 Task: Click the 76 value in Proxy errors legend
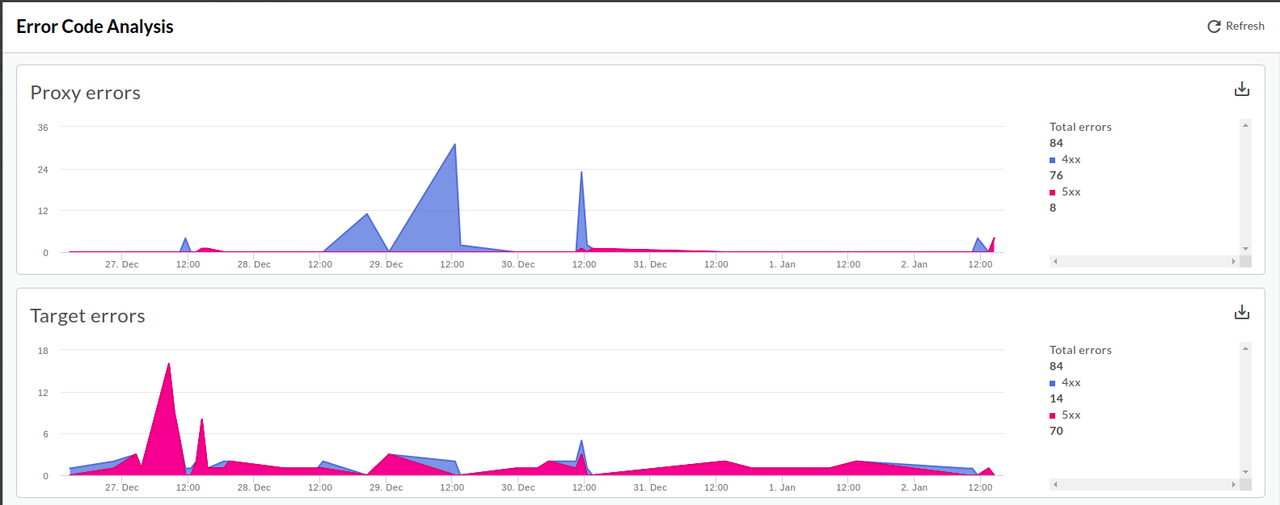[1056, 175]
